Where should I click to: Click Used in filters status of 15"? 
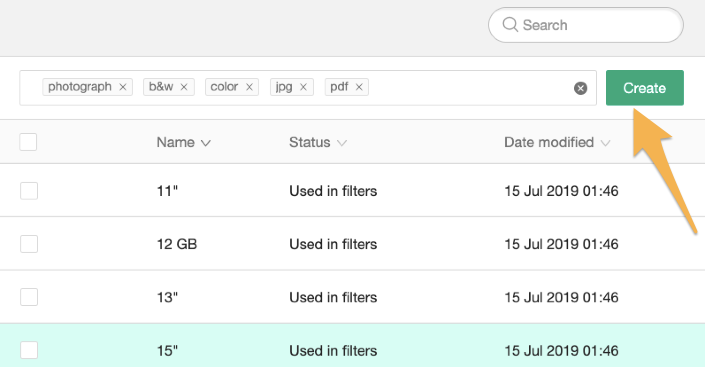(x=333, y=350)
